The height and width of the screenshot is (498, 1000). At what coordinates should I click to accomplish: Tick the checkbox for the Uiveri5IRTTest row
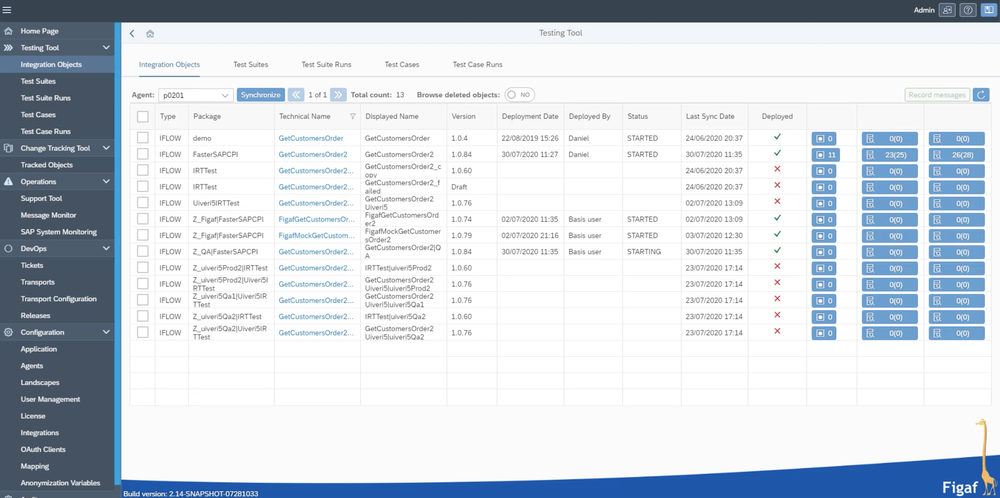[143, 203]
